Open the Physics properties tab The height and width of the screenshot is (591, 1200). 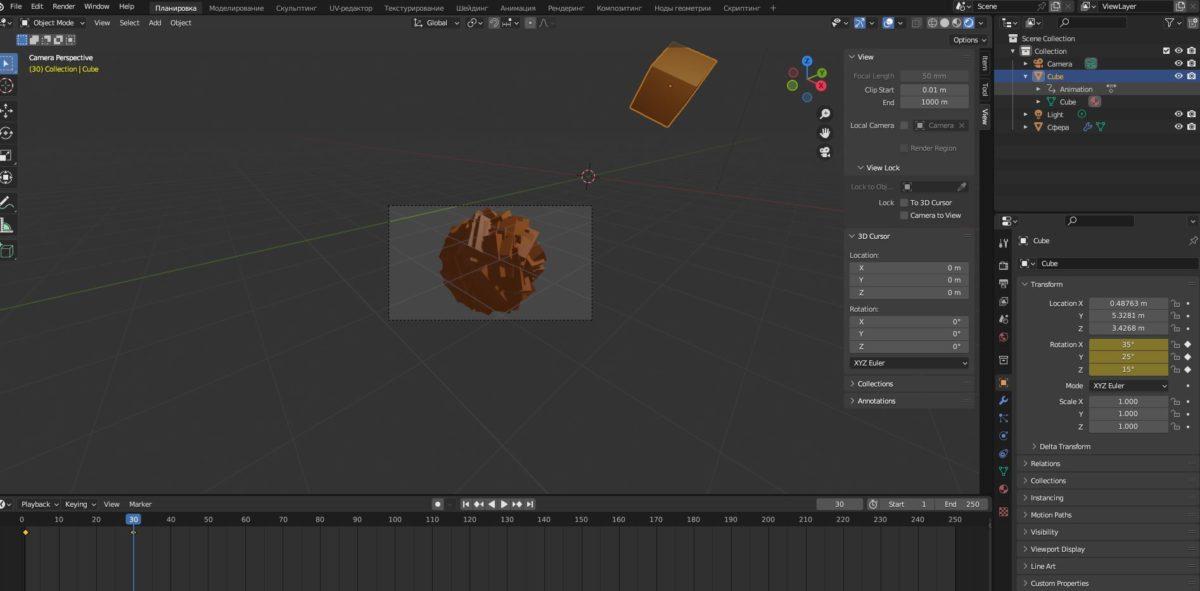click(1003, 436)
